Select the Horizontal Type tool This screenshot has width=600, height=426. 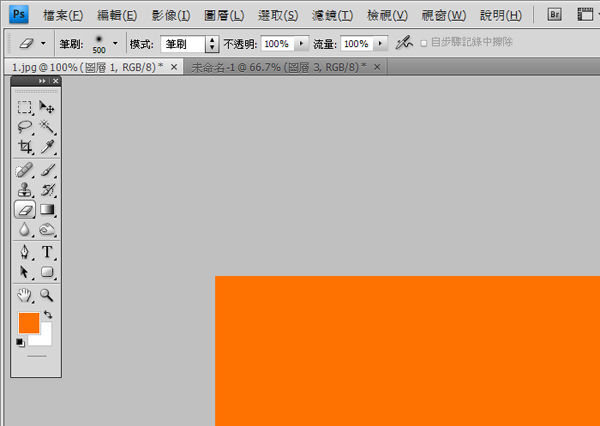point(47,252)
